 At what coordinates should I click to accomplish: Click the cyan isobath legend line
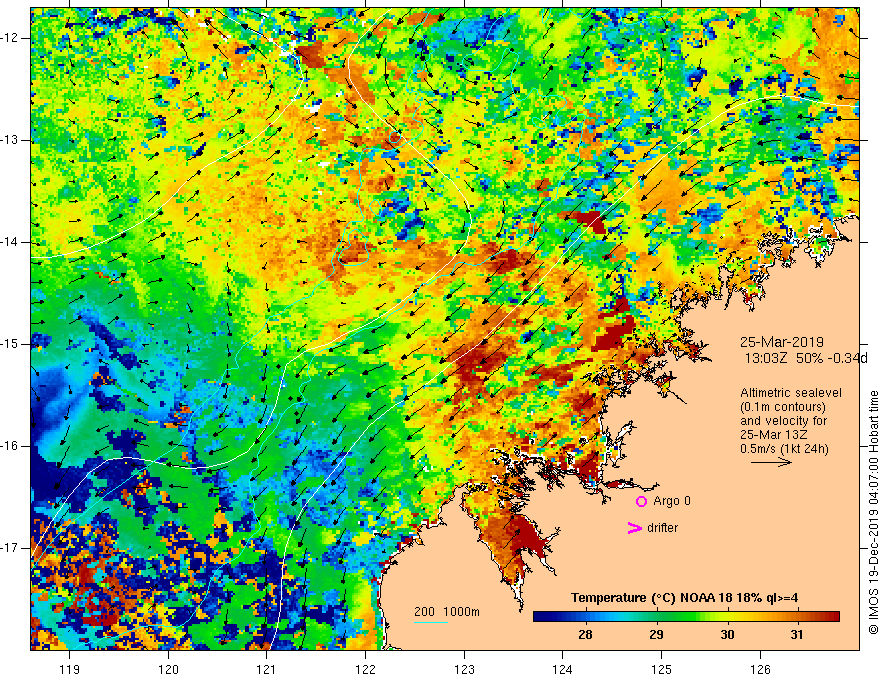coord(431,622)
